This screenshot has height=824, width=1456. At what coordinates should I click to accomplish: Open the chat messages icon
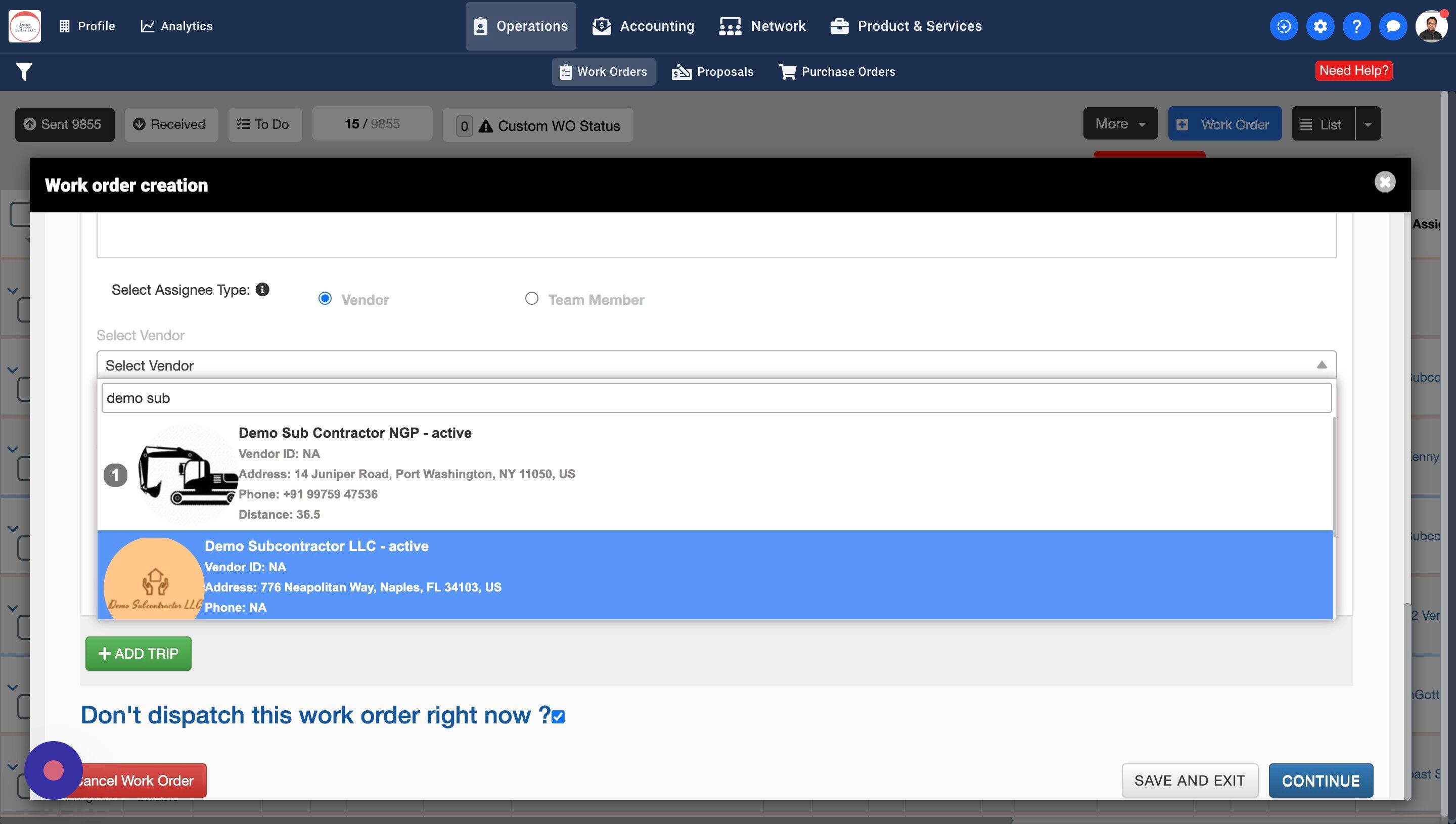pyautogui.click(x=1393, y=26)
